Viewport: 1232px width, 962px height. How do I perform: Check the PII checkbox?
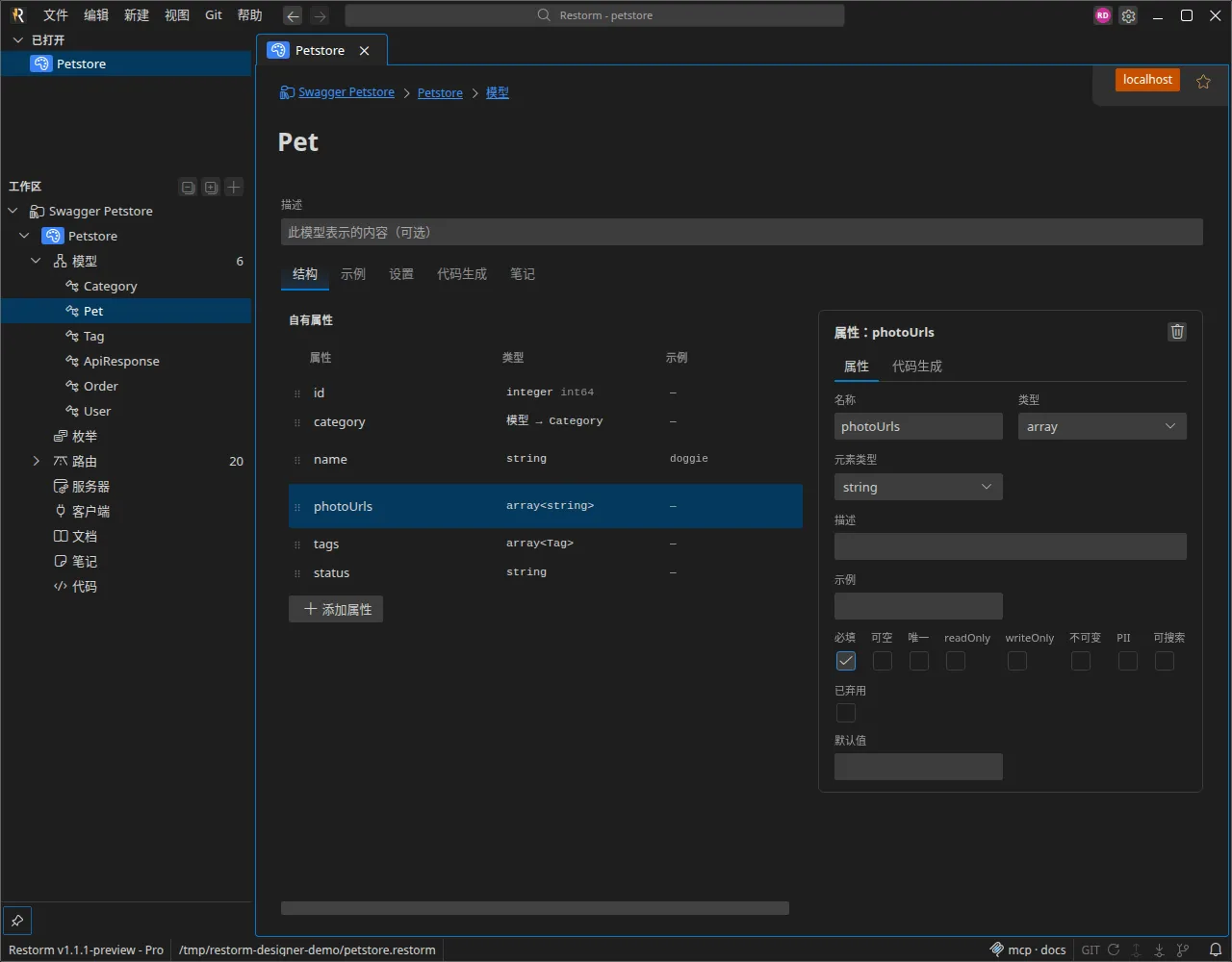point(1127,661)
